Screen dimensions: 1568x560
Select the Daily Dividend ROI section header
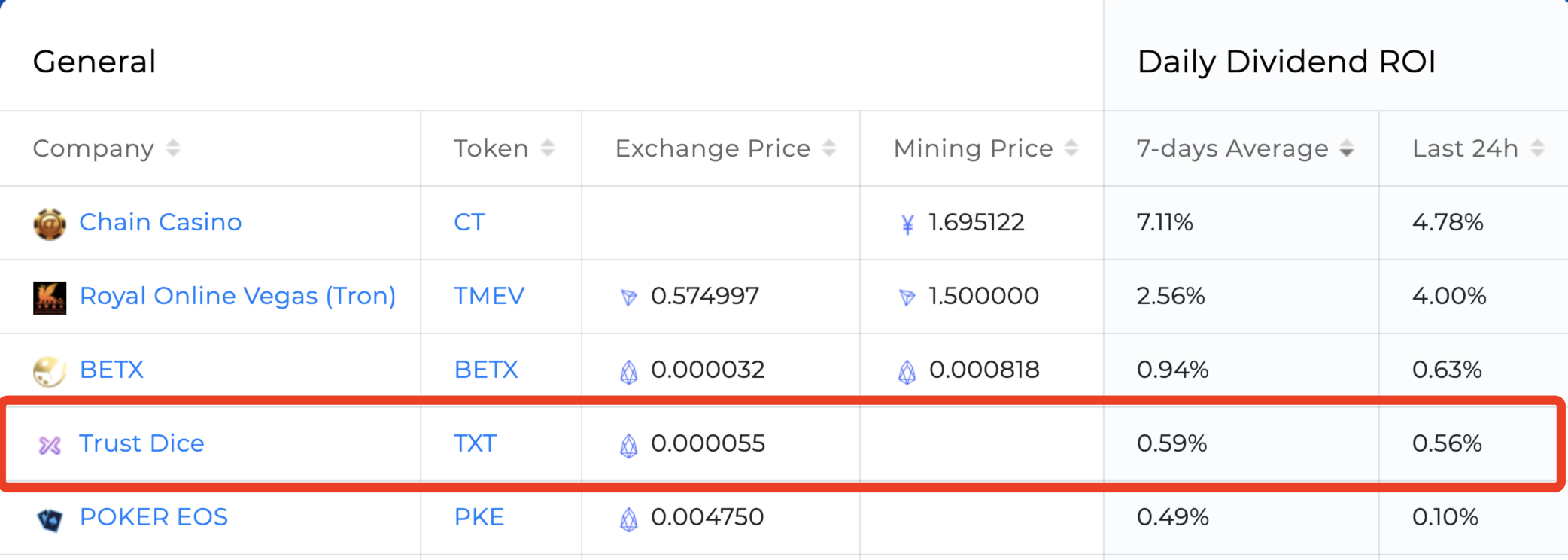[x=1287, y=62]
